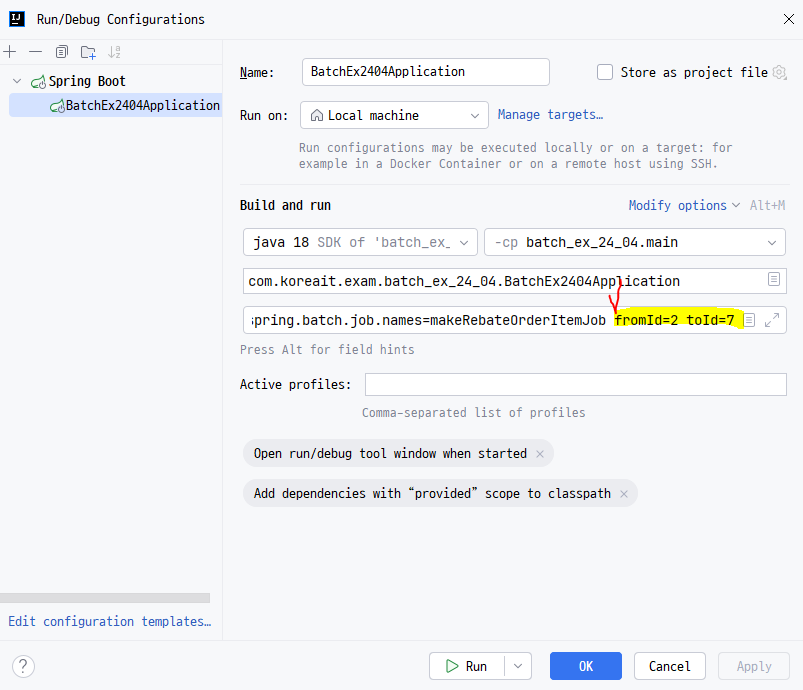Copy the selected configuration
Screen dimensions: 803x690
(61, 52)
